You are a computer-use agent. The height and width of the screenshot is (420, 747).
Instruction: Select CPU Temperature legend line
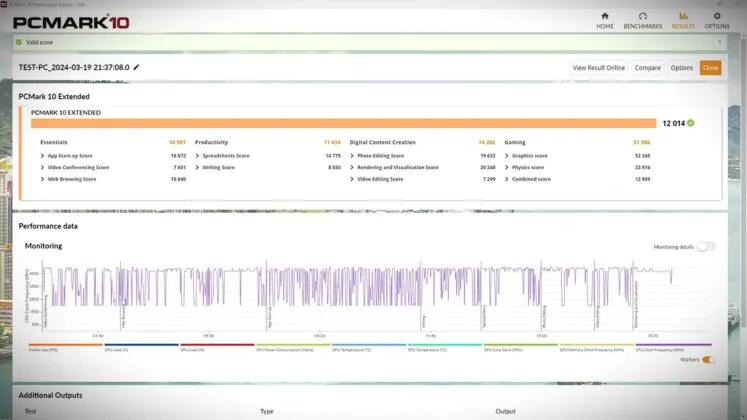tap(444, 345)
